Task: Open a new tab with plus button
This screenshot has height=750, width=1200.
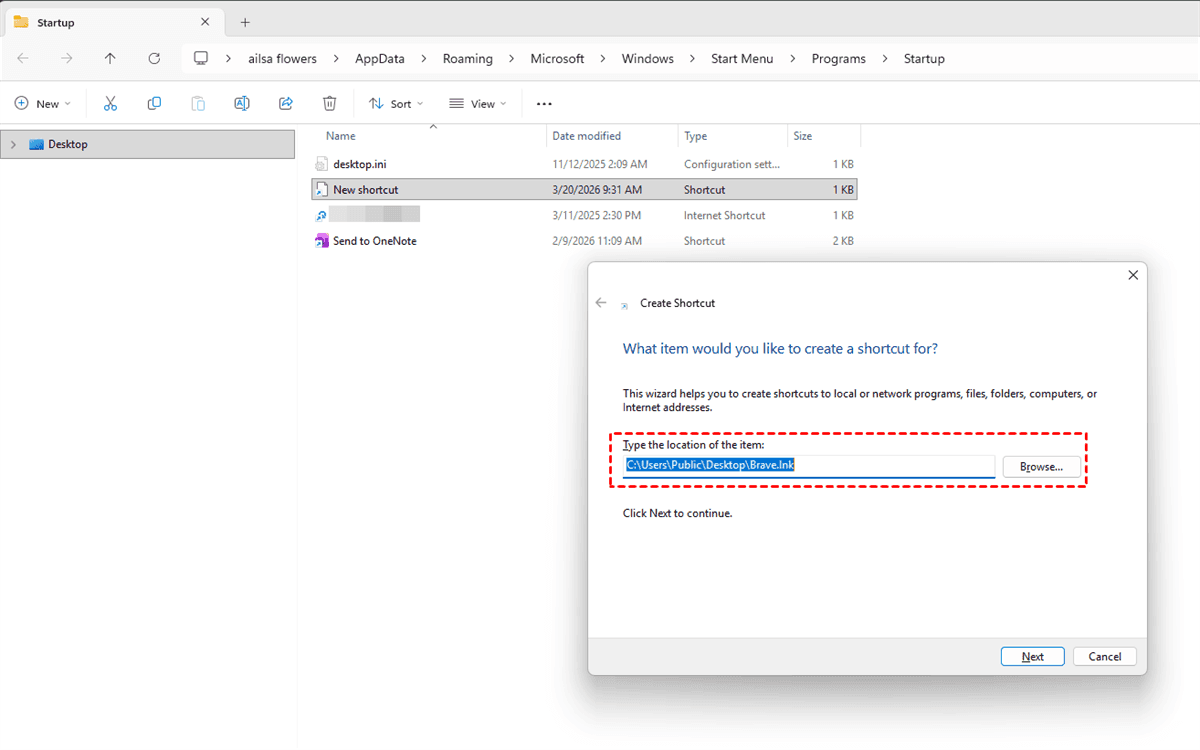Action: (x=245, y=22)
